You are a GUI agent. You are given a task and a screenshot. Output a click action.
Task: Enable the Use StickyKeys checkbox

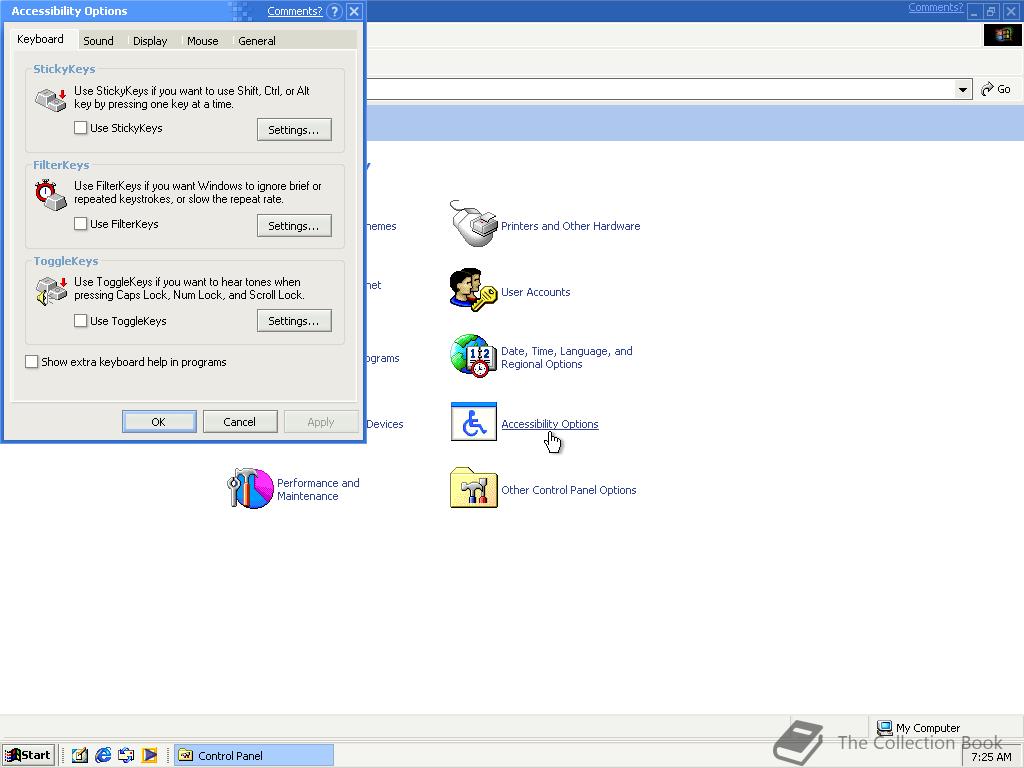(x=80, y=128)
